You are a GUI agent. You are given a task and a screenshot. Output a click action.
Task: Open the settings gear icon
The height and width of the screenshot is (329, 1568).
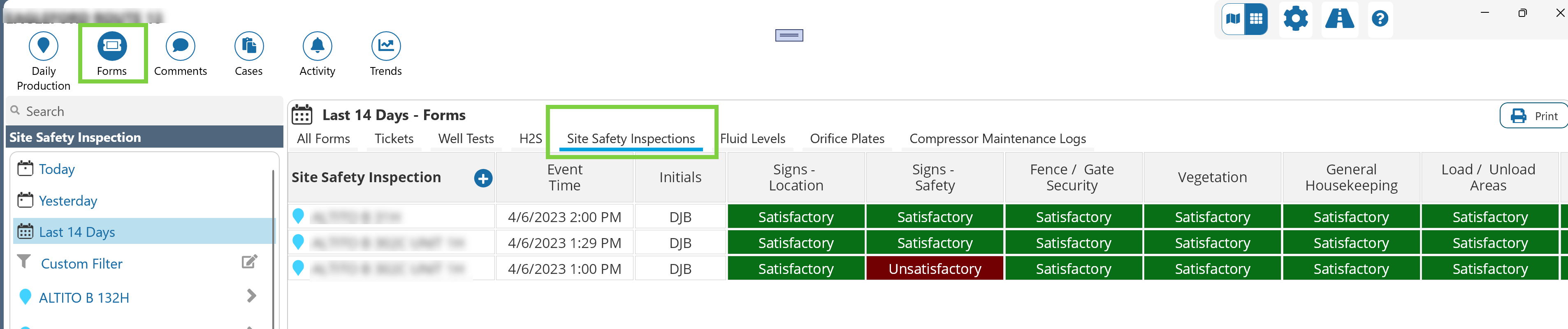[x=1295, y=19]
